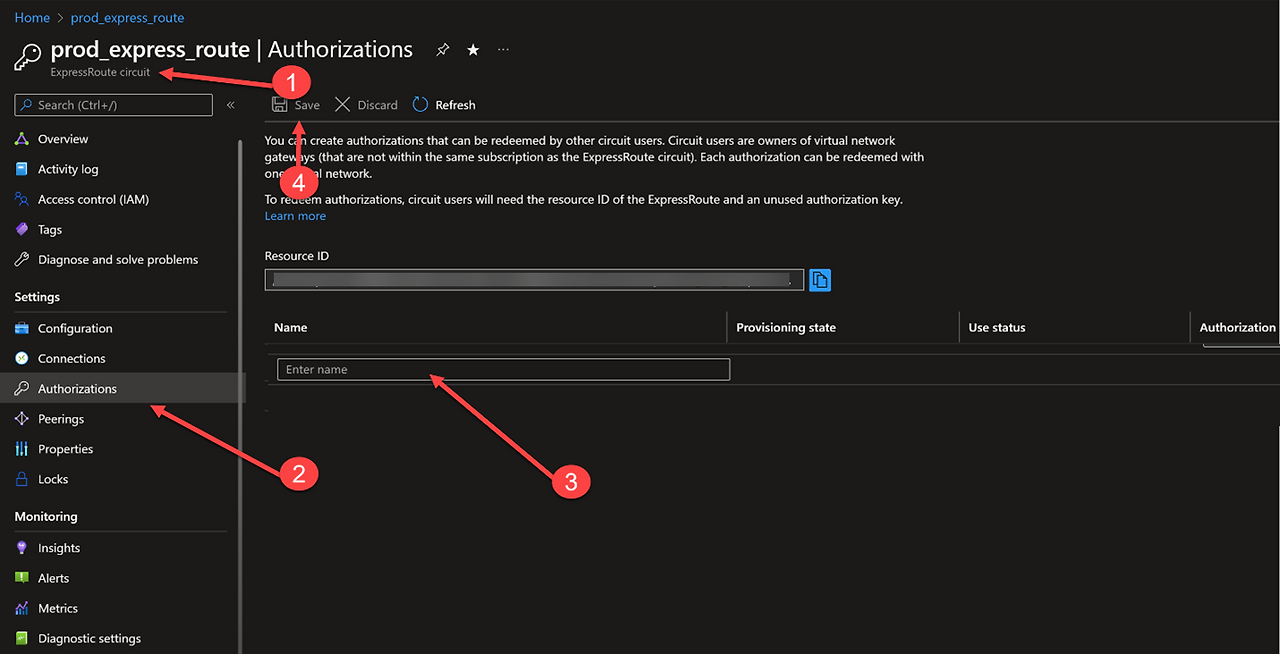The height and width of the screenshot is (654, 1280).
Task: Open the prod_express_route breadcrumb link
Action: coord(127,18)
